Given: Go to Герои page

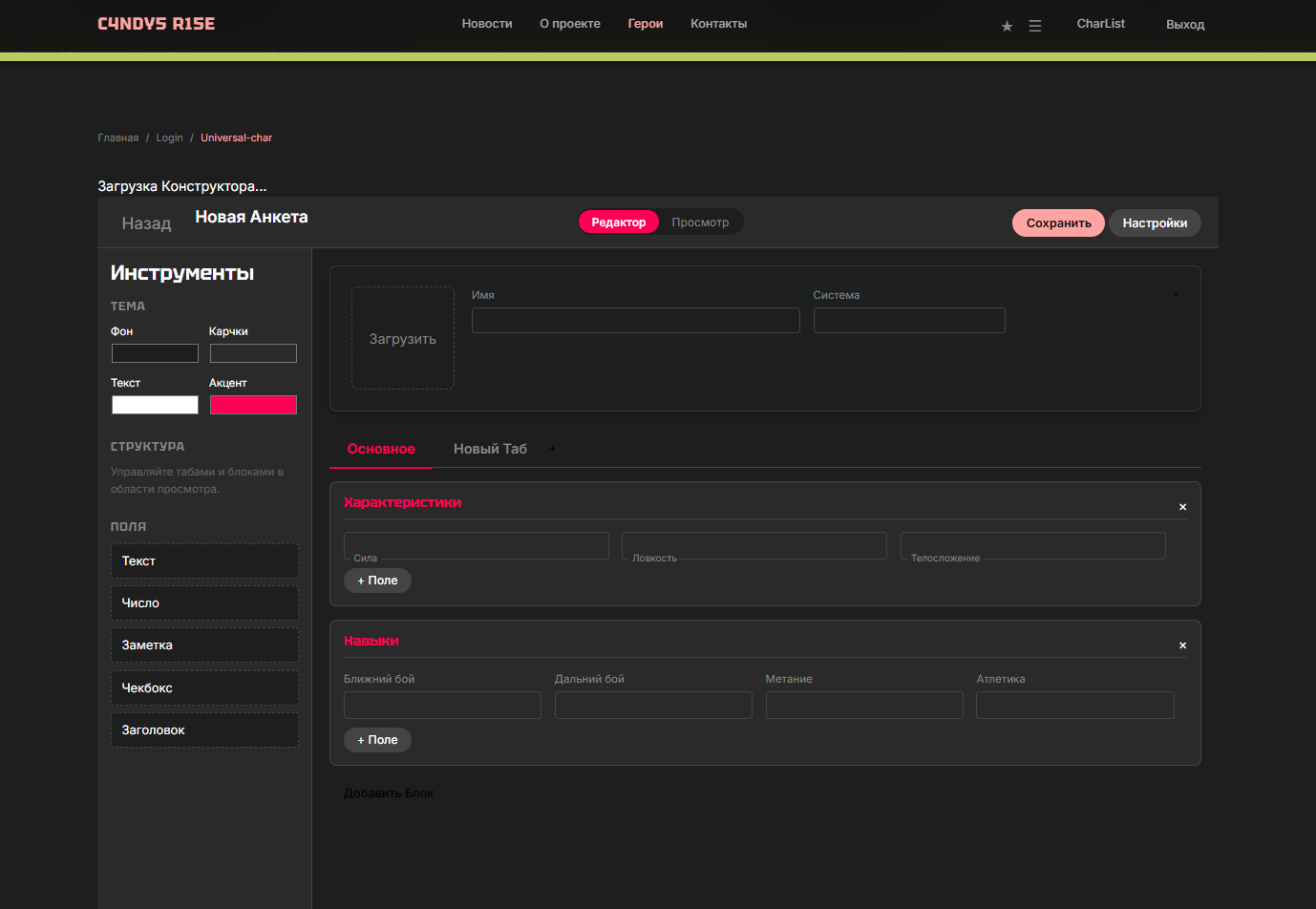Looking at the screenshot, I should 646,24.
